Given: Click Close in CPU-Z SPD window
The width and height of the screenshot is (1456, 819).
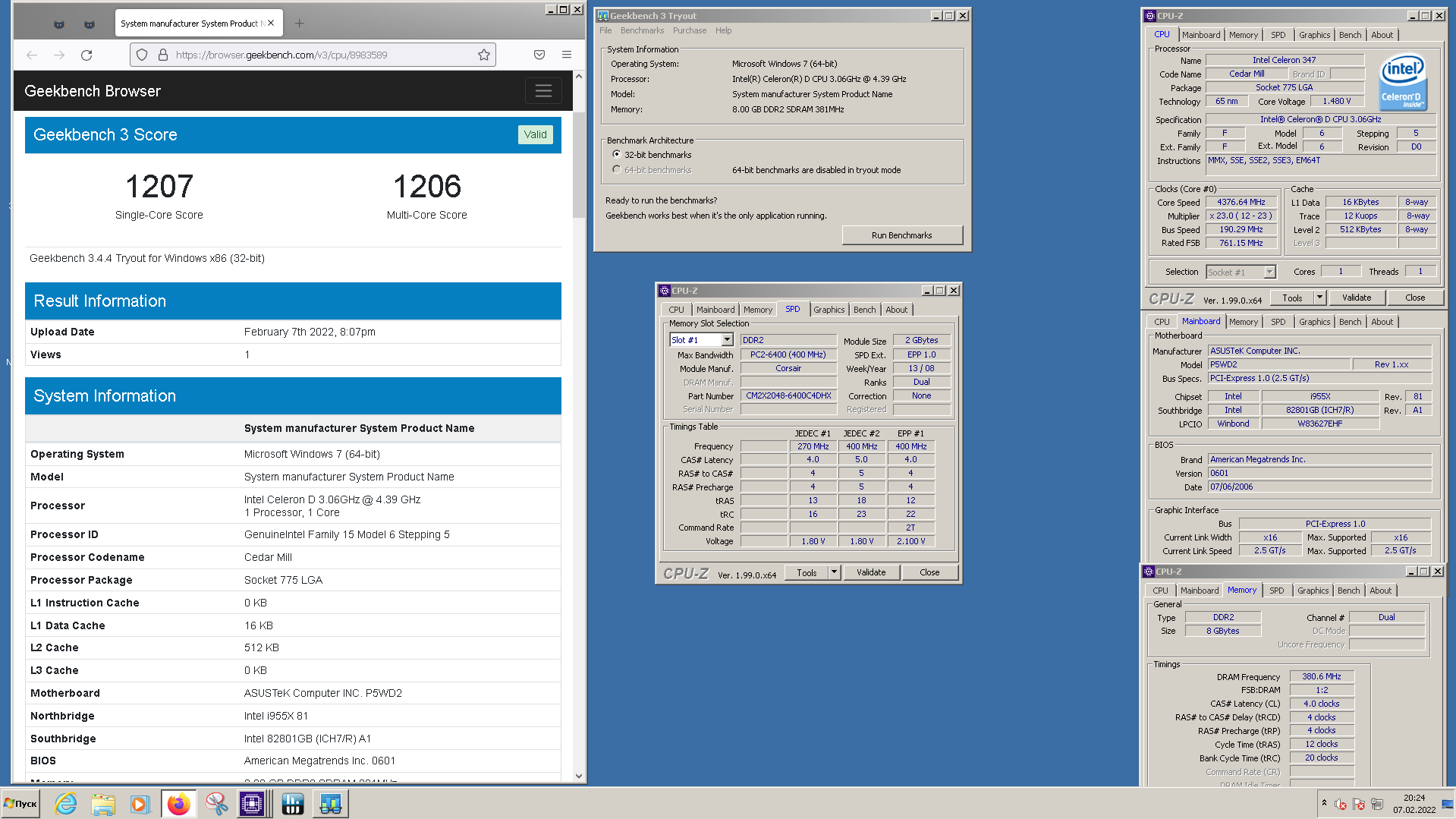Looking at the screenshot, I should 929,572.
